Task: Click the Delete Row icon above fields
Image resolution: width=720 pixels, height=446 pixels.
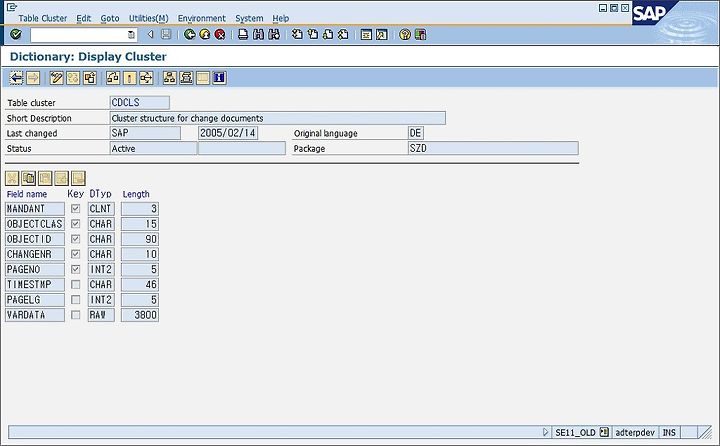Action: (x=78, y=178)
